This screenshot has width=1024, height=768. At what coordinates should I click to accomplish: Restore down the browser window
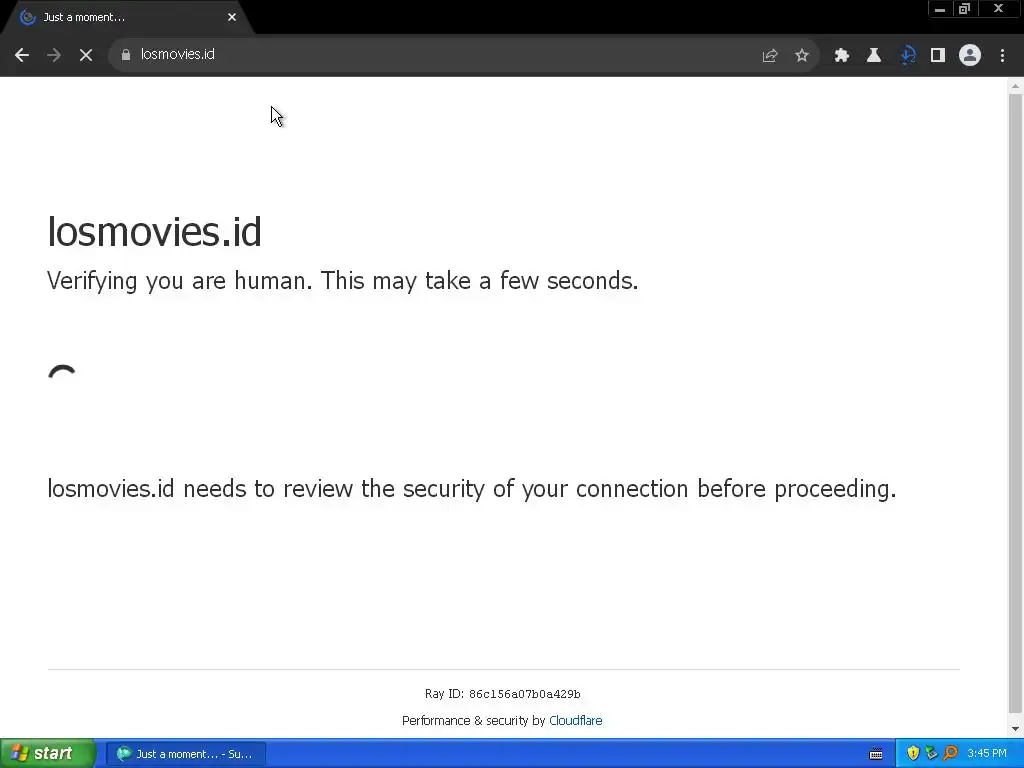coord(964,8)
